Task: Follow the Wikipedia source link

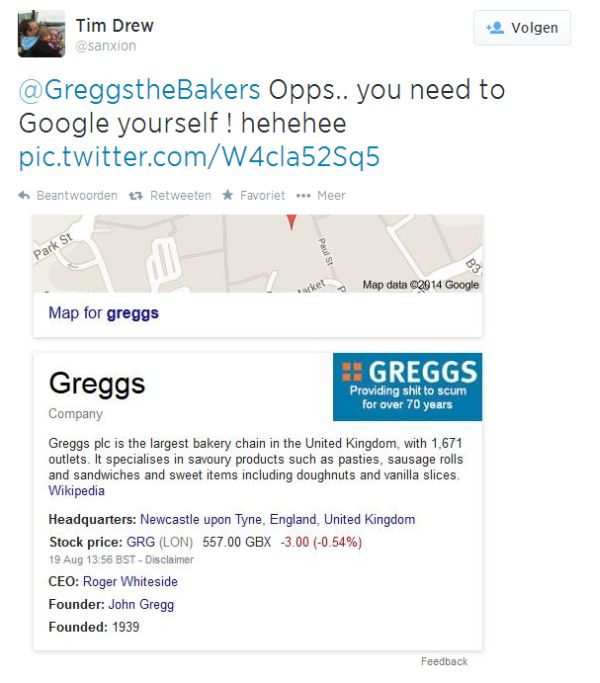Action: coord(76,490)
